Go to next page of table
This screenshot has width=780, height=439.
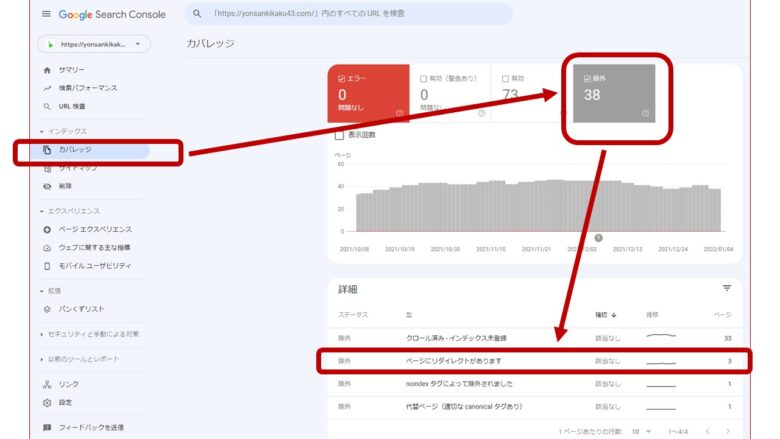click(728, 432)
